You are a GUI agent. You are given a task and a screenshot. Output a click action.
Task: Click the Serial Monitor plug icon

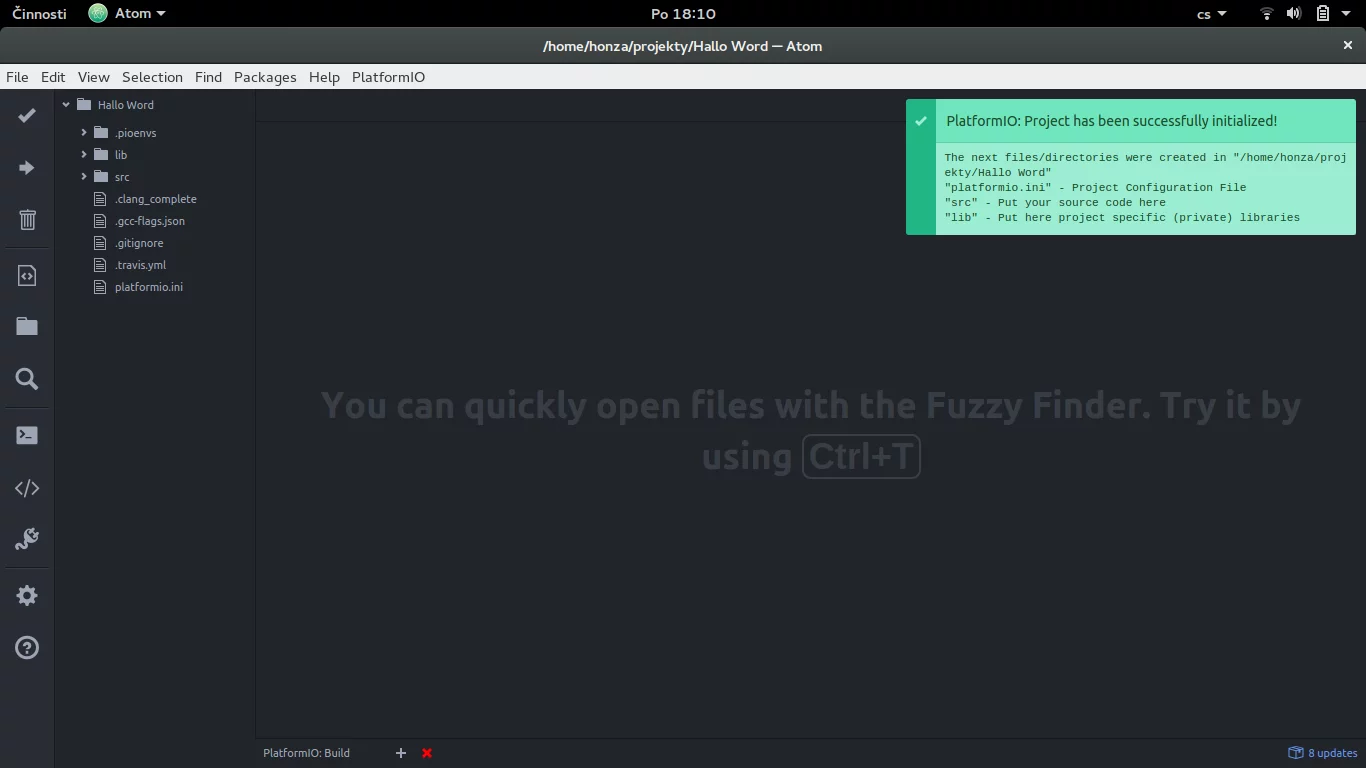coord(27,540)
